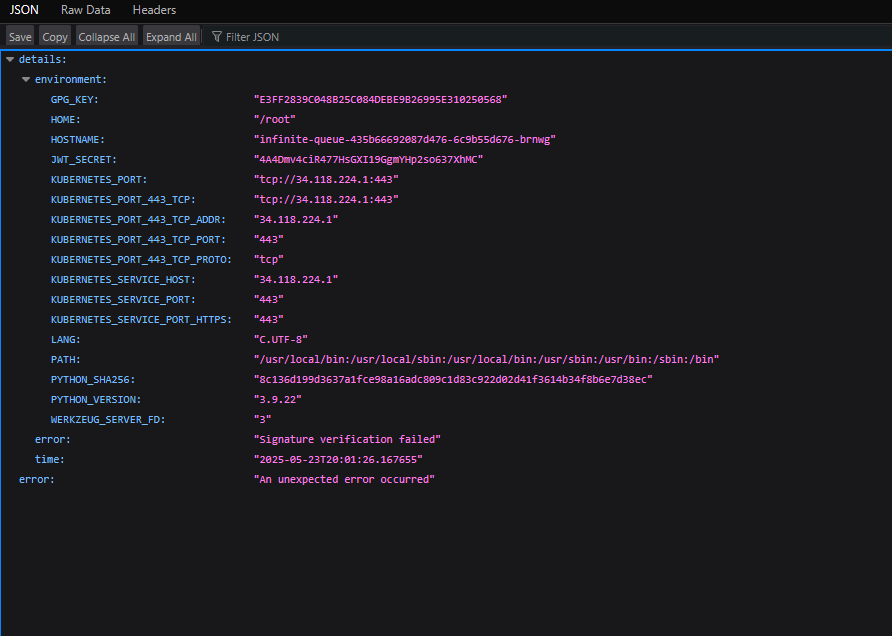Select the KUBERNETES_PORT_443_TCP value
The width and height of the screenshot is (892, 636).
[326, 200]
